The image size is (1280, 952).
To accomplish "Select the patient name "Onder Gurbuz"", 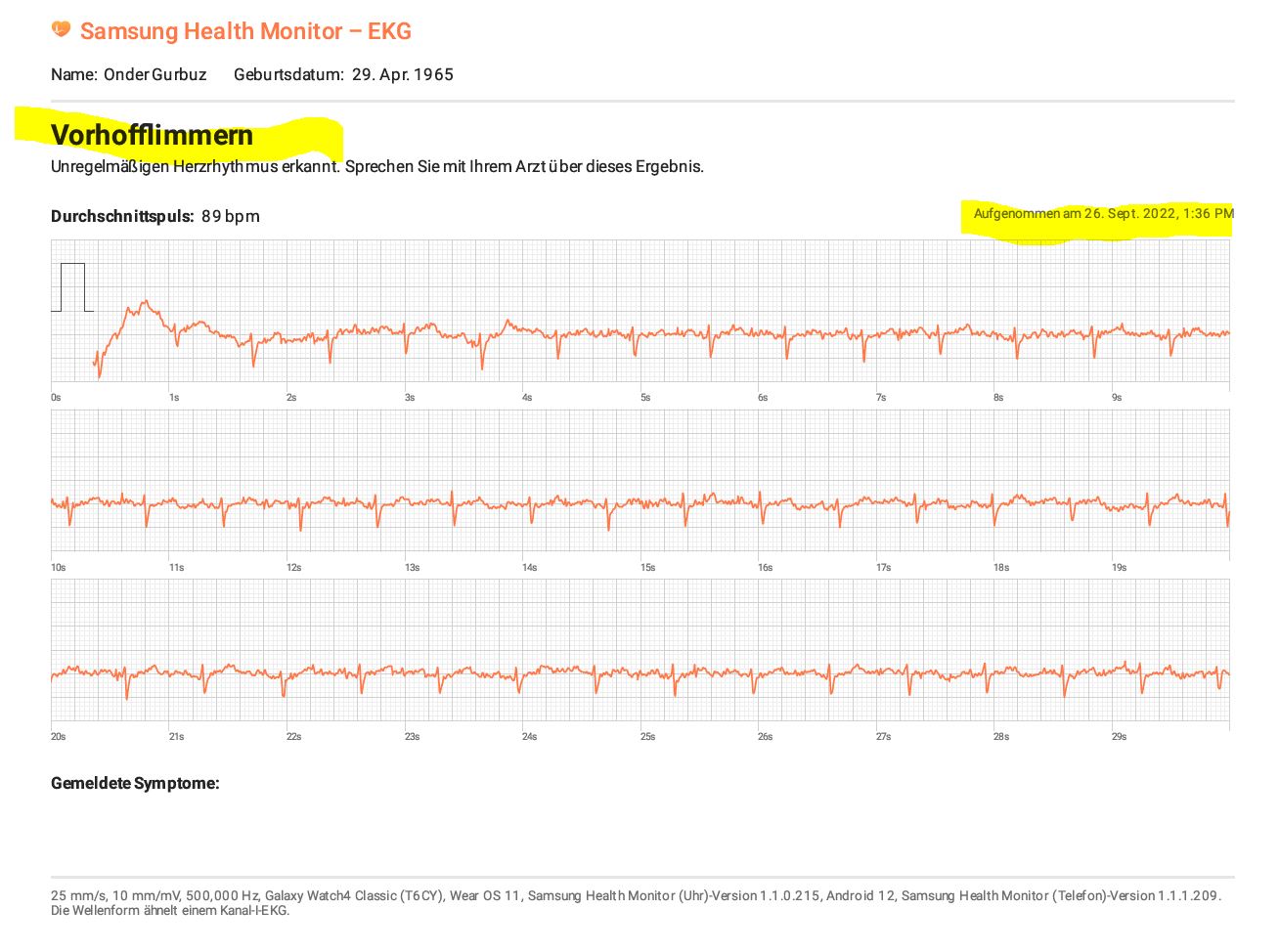I will point(155,74).
